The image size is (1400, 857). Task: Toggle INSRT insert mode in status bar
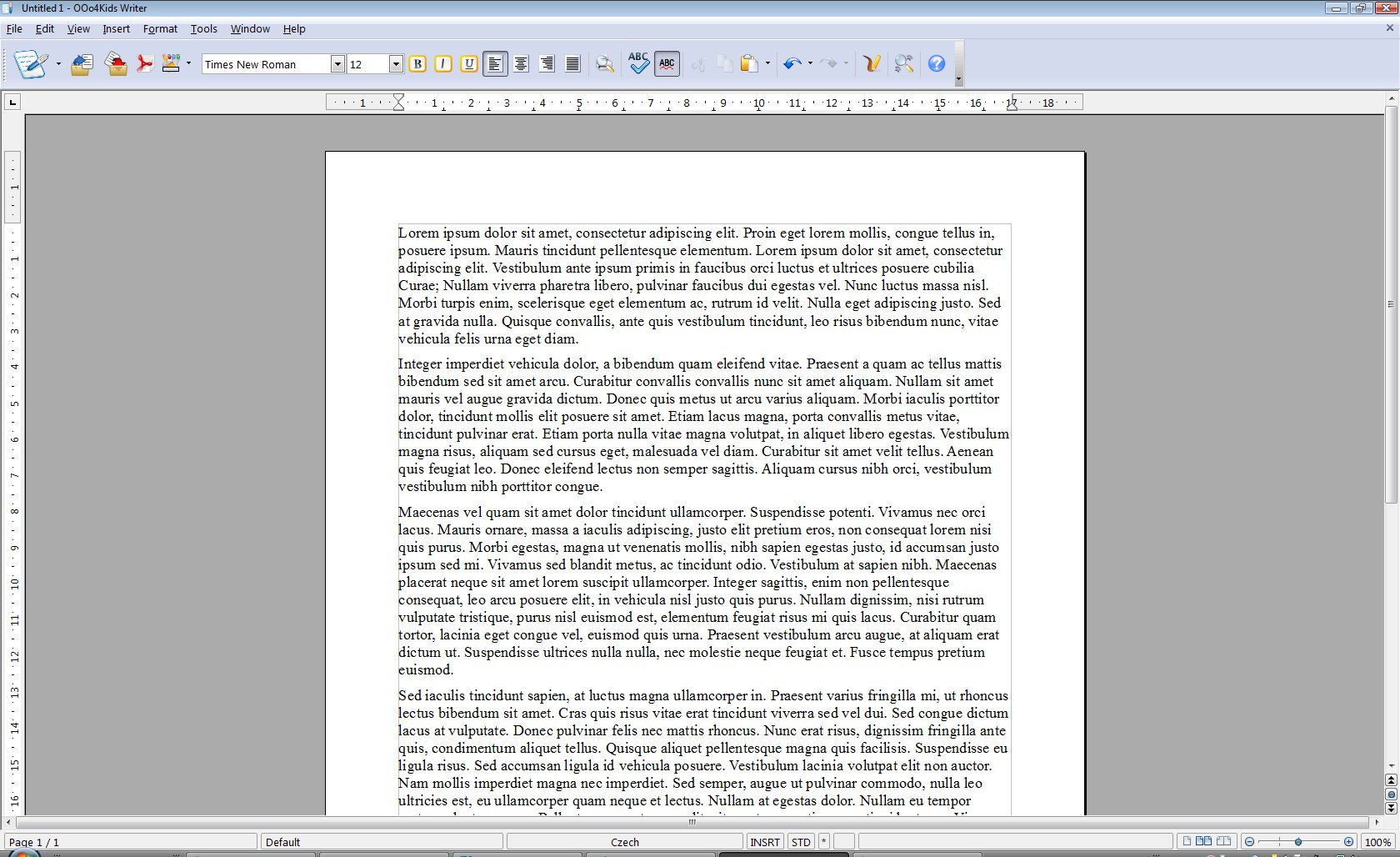765,842
